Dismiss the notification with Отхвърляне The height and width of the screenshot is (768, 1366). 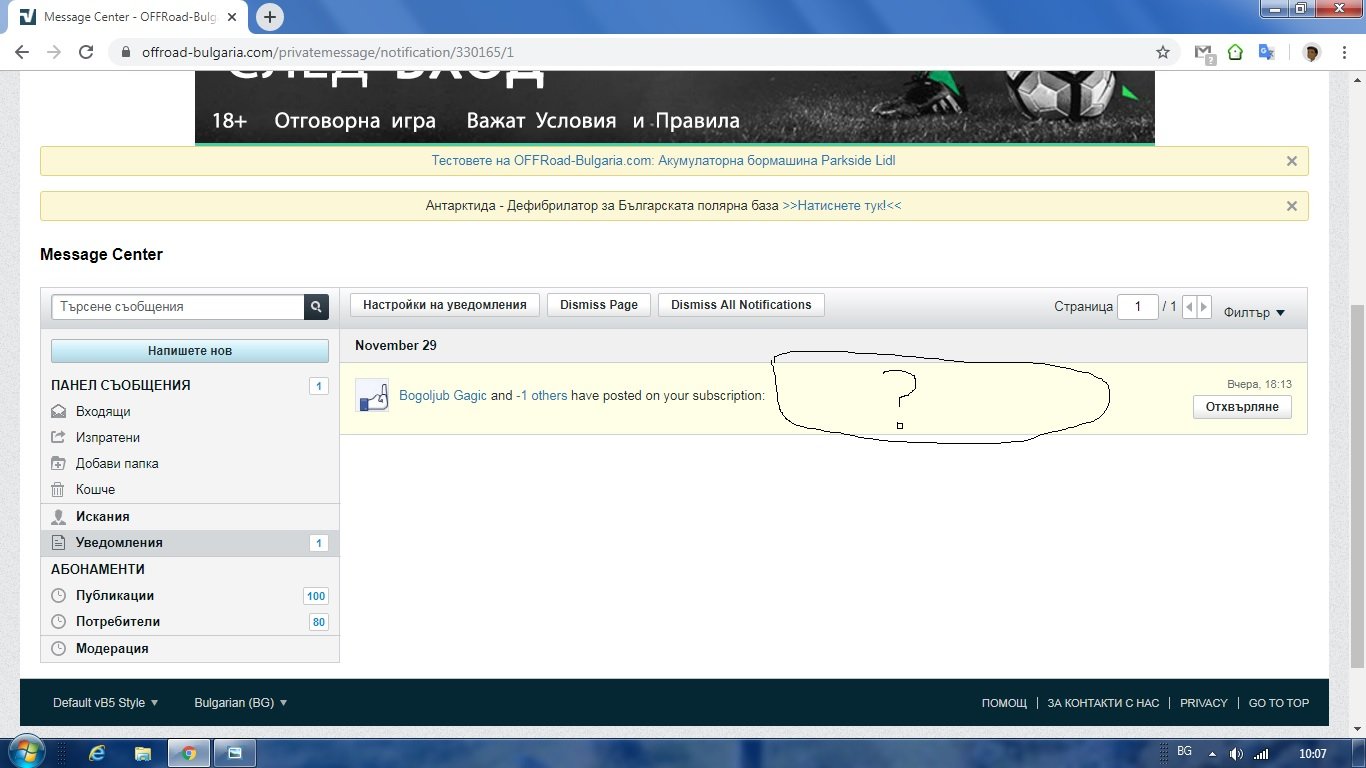1242,407
